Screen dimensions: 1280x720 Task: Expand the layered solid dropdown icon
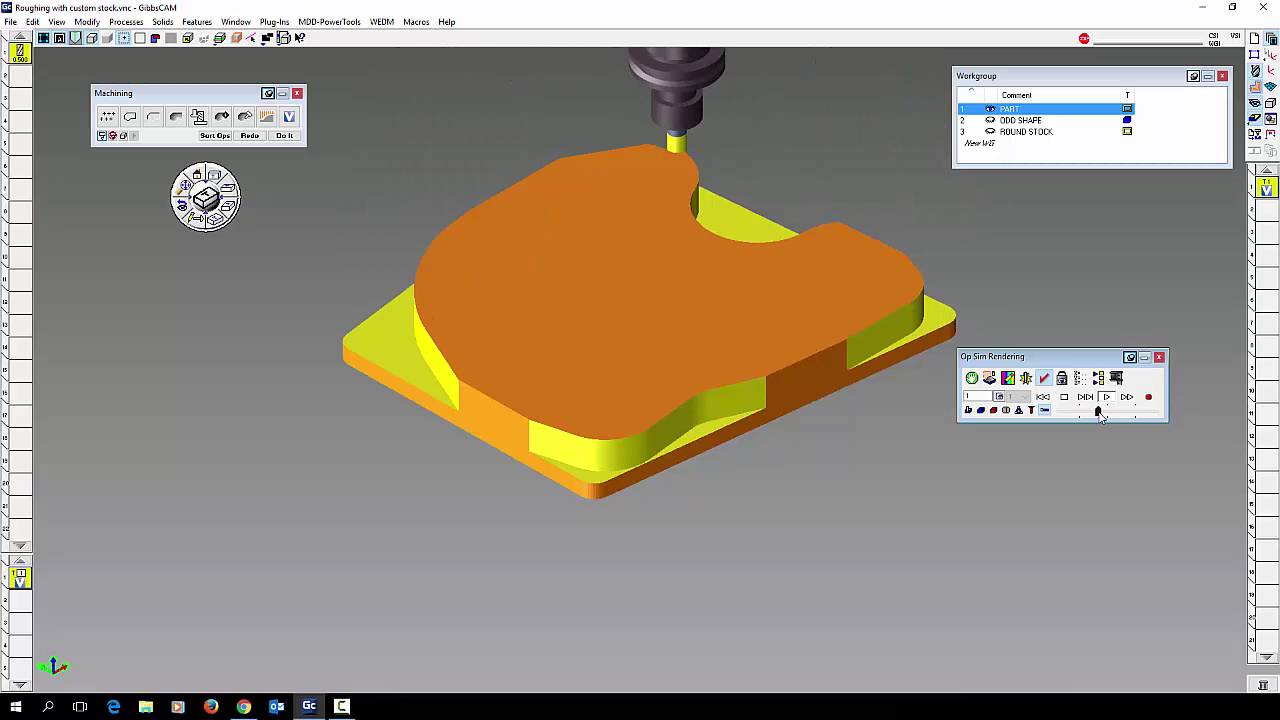tap(220, 38)
